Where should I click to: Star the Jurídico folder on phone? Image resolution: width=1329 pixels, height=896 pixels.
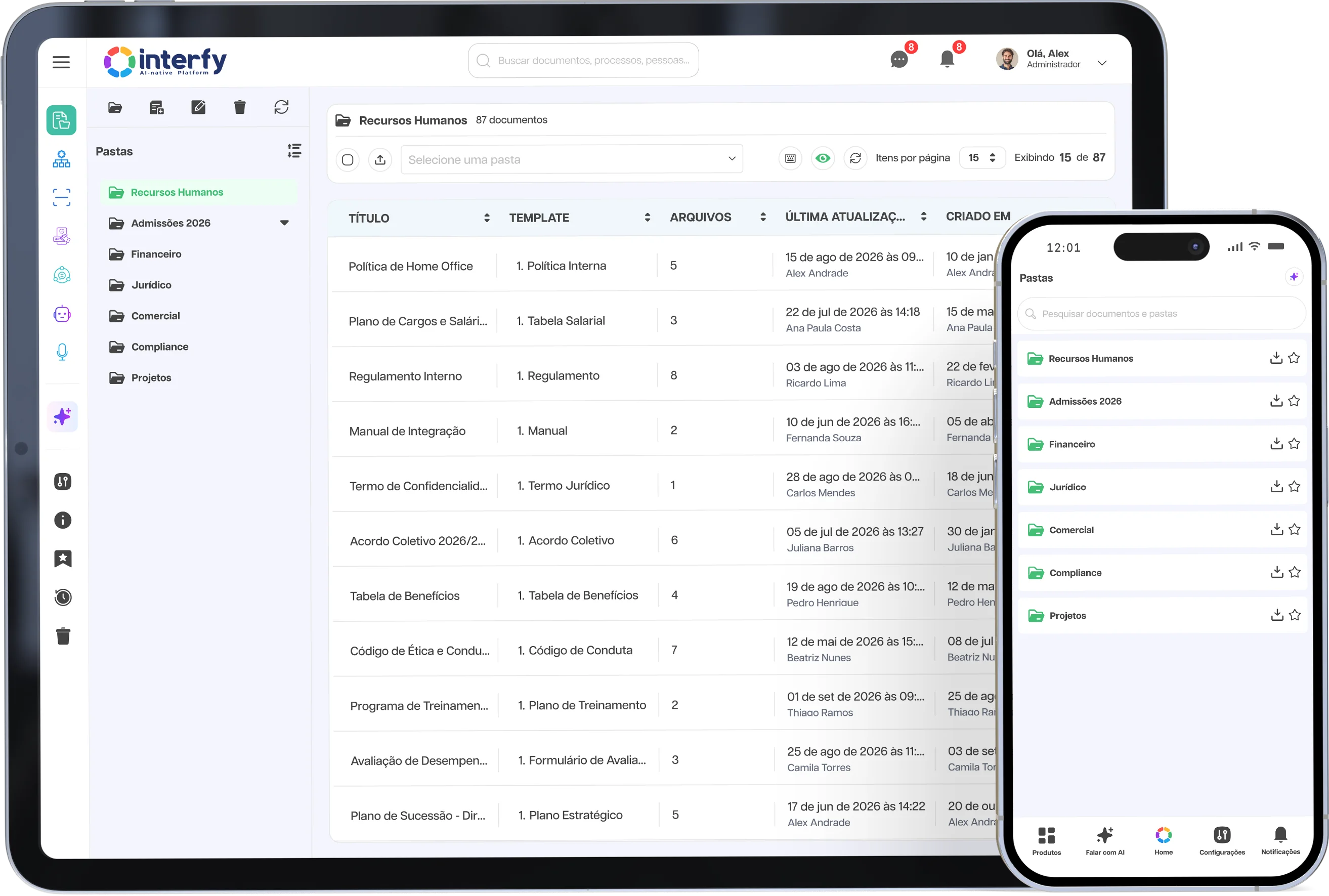[1295, 486]
